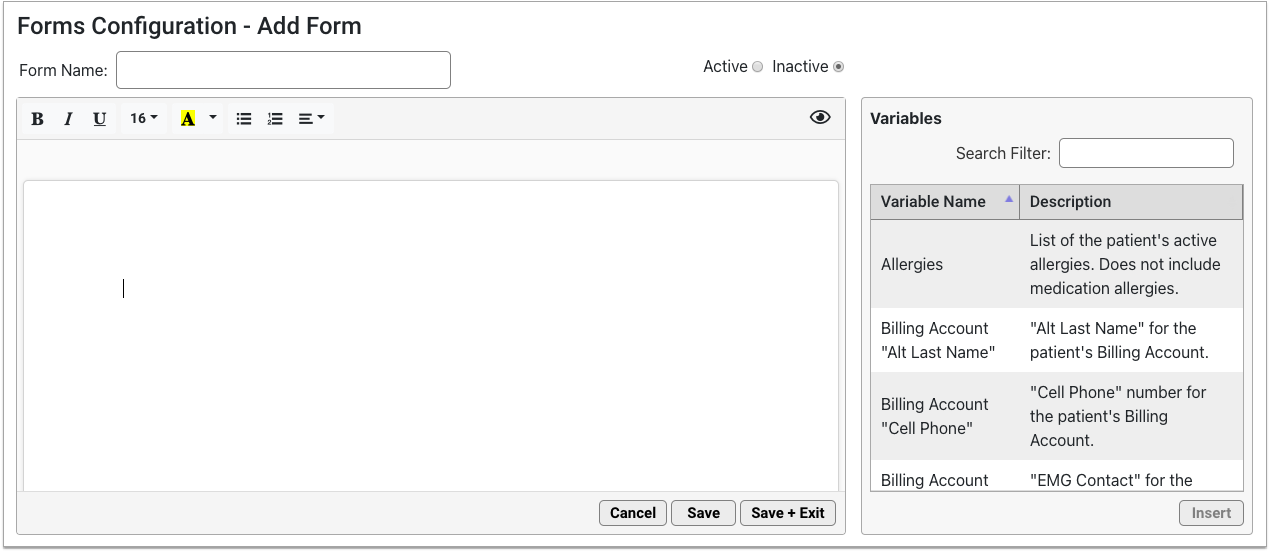This screenshot has width=1270, height=552.
Task: Insert a bulleted list
Action: pos(244,119)
